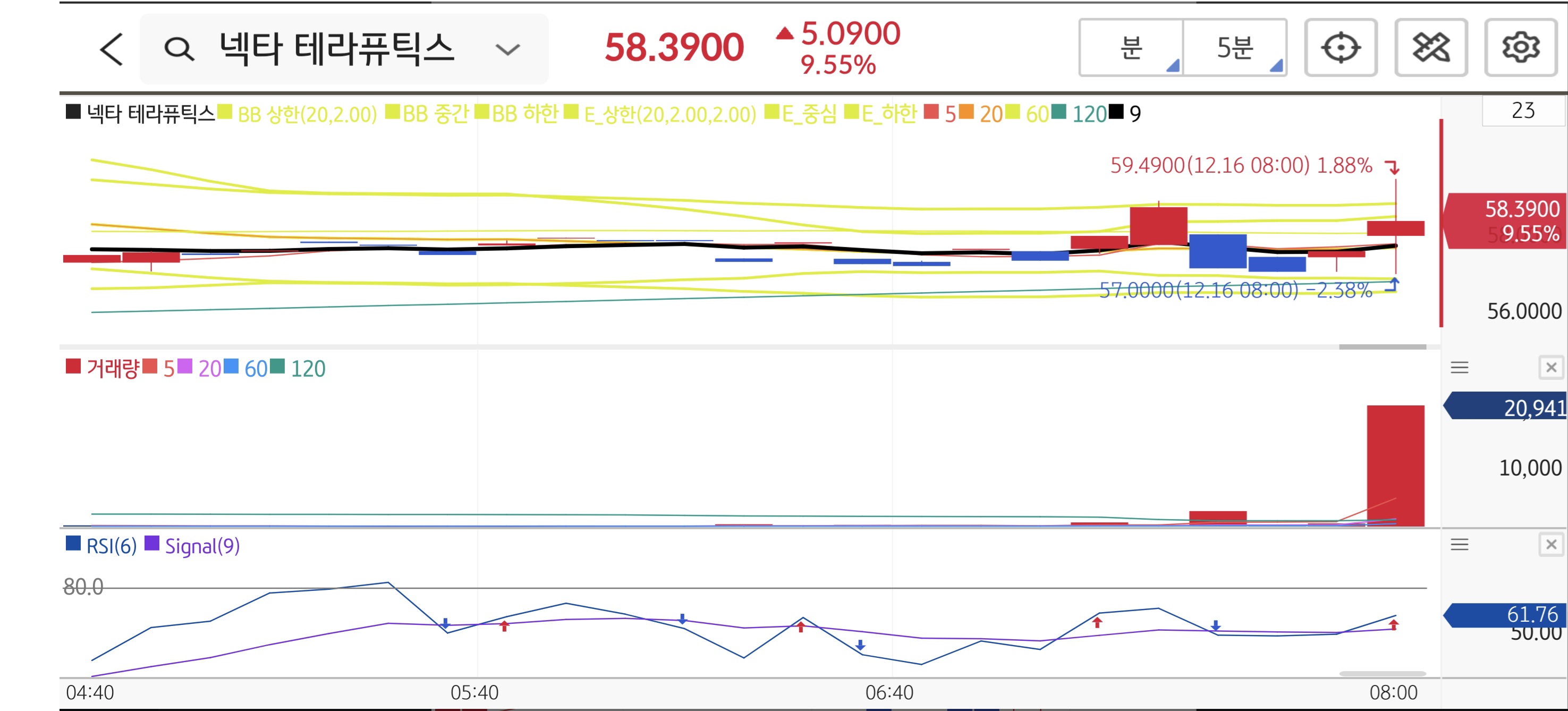Open chart settings gear icon

tap(1521, 47)
